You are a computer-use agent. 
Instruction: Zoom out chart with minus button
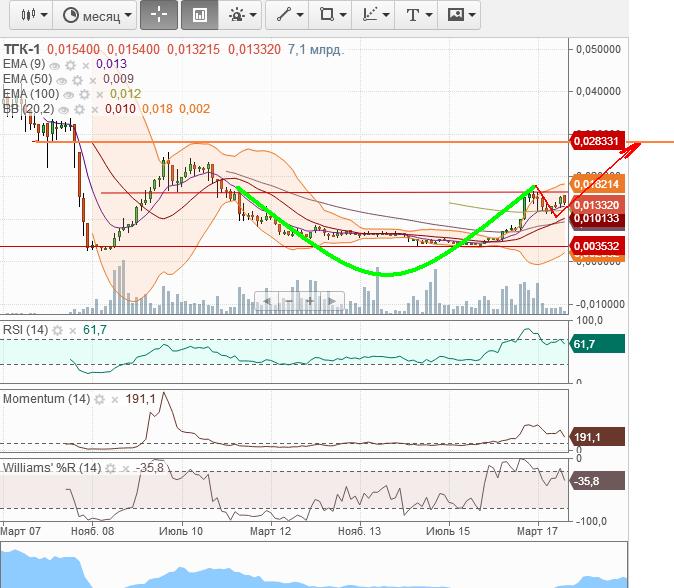click(x=289, y=301)
